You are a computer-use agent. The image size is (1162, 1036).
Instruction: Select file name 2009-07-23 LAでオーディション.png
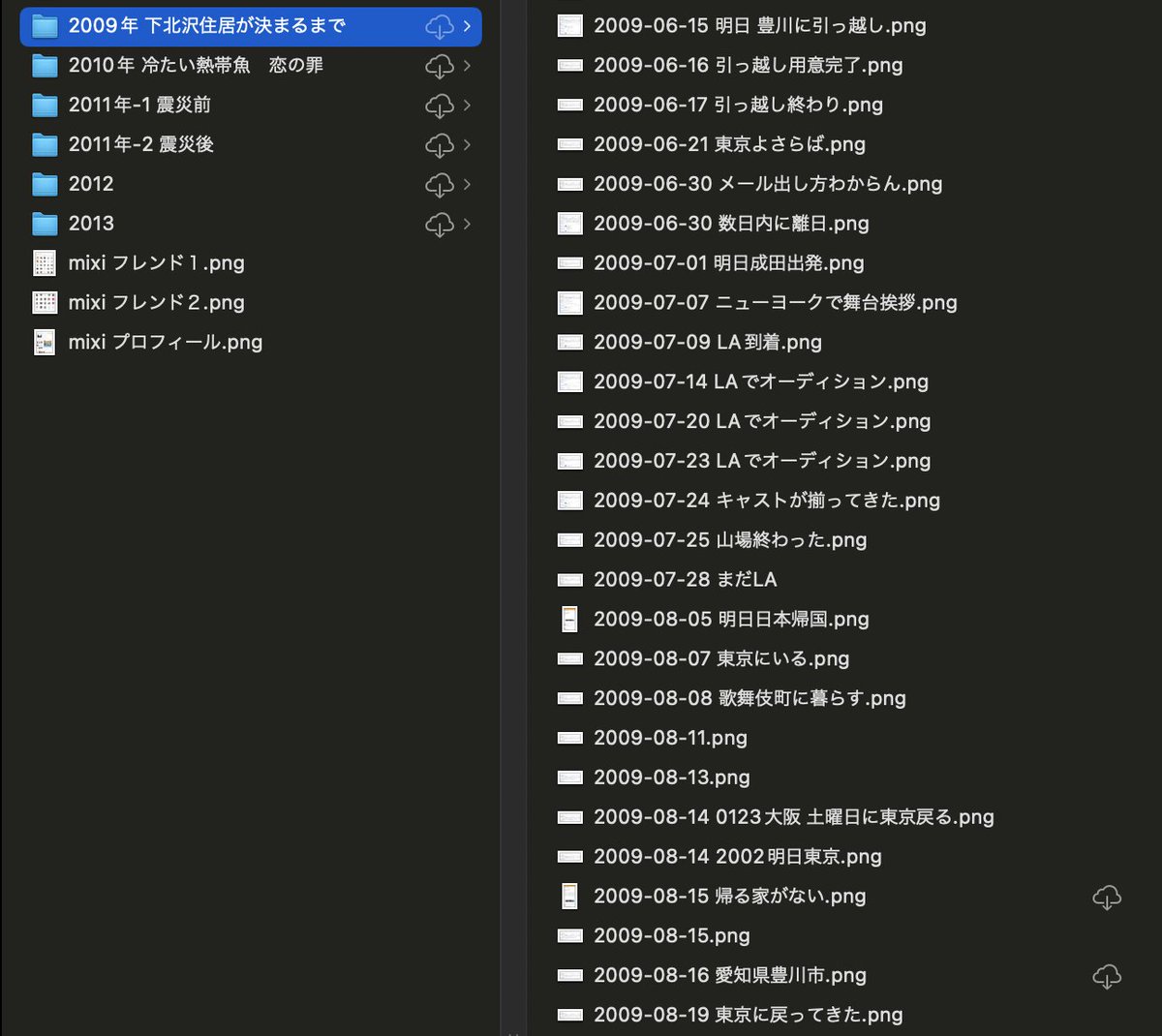[x=762, y=461]
